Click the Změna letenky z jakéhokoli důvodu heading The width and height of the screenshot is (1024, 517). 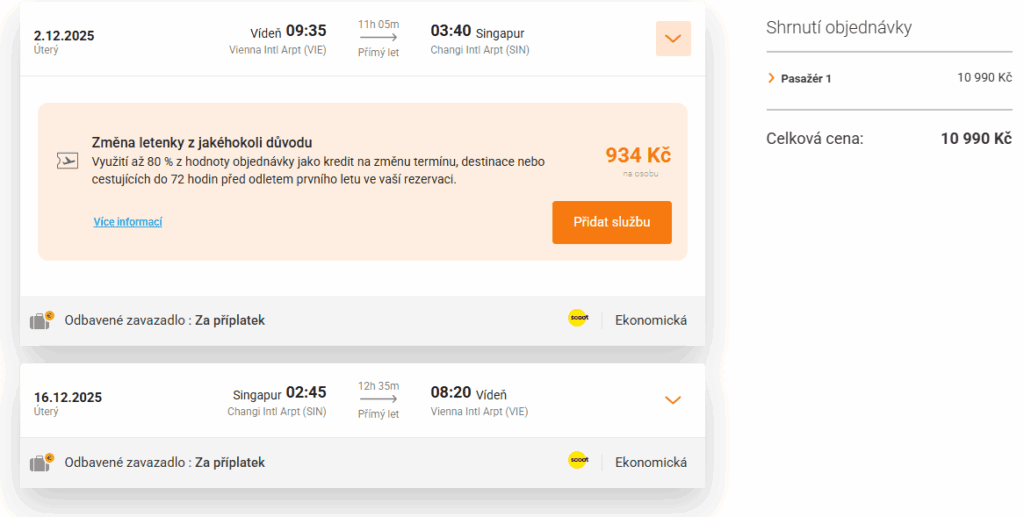click(209, 143)
